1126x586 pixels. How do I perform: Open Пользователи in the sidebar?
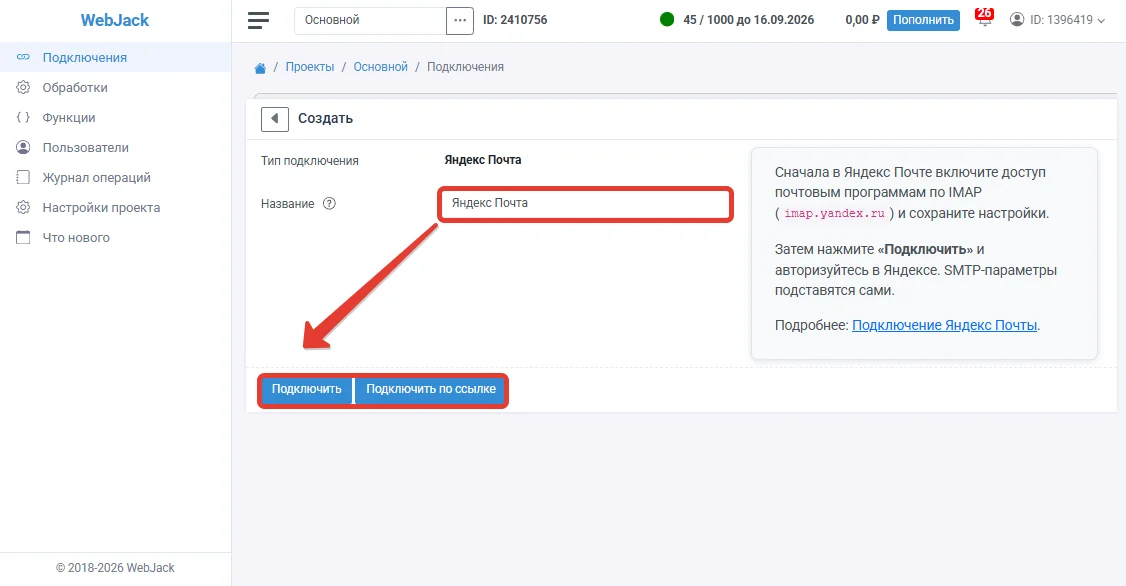116,148
